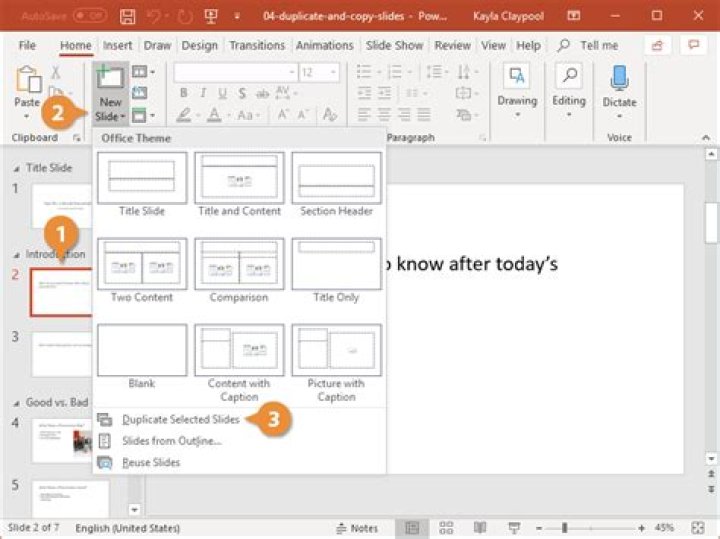
Task: Switch to the Transitions tab
Action: coord(257,45)
